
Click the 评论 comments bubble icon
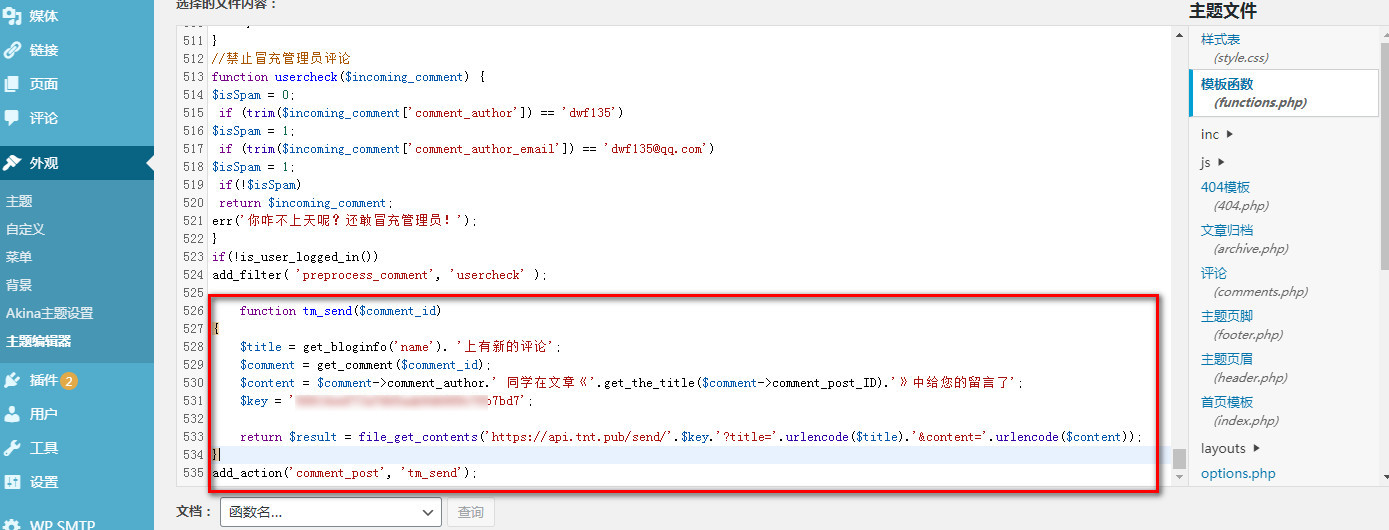pos(12,118)
